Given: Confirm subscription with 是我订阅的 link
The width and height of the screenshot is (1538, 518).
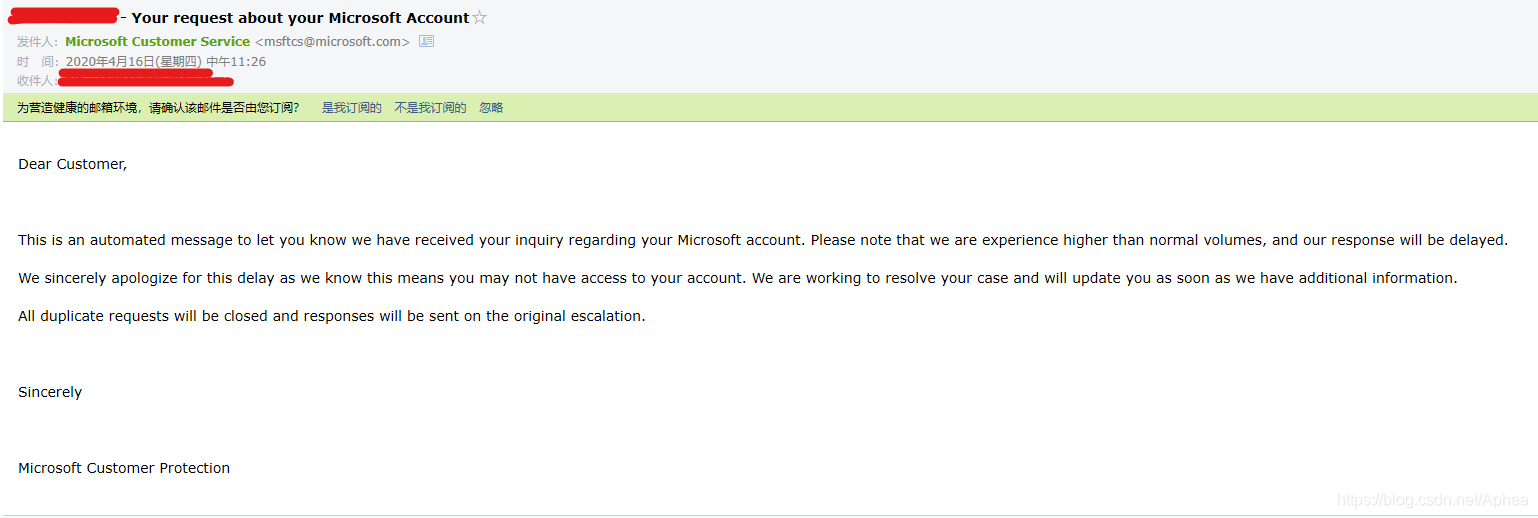Looking at the screenshot, I should [x=351, y=108].
